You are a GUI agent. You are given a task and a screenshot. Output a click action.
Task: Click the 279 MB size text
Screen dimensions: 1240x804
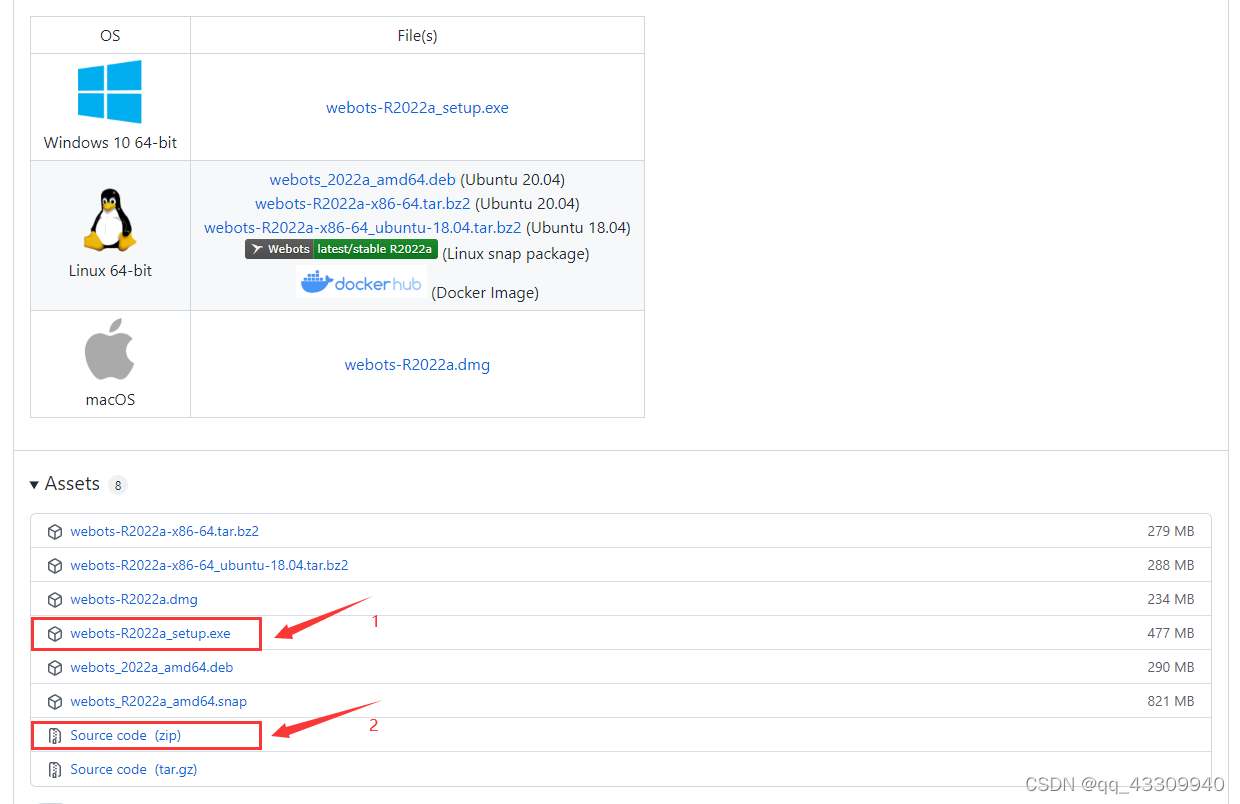point(1171,532)
